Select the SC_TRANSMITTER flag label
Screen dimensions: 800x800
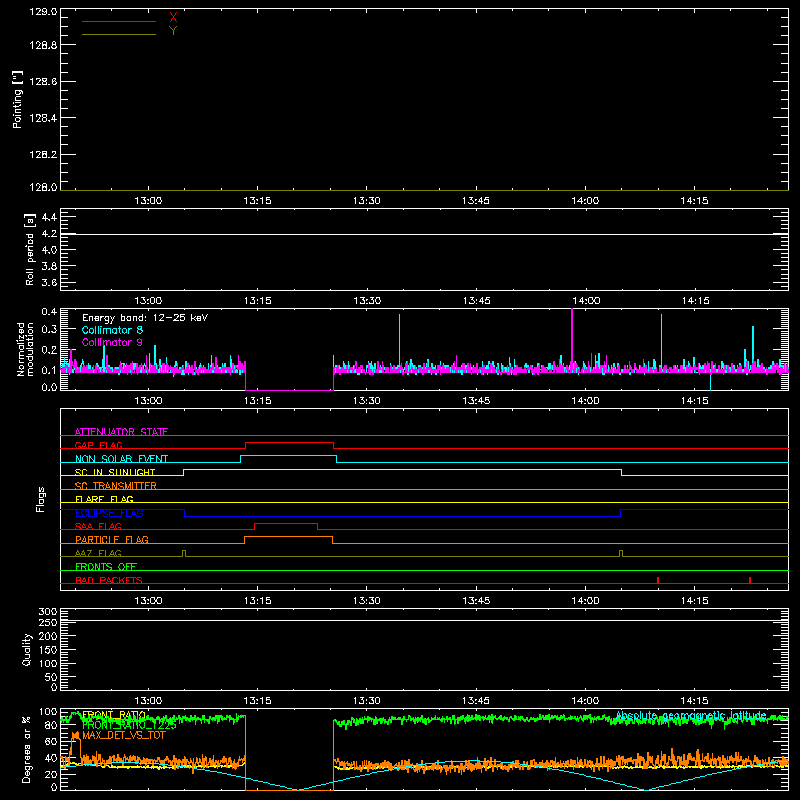[116, 486]
